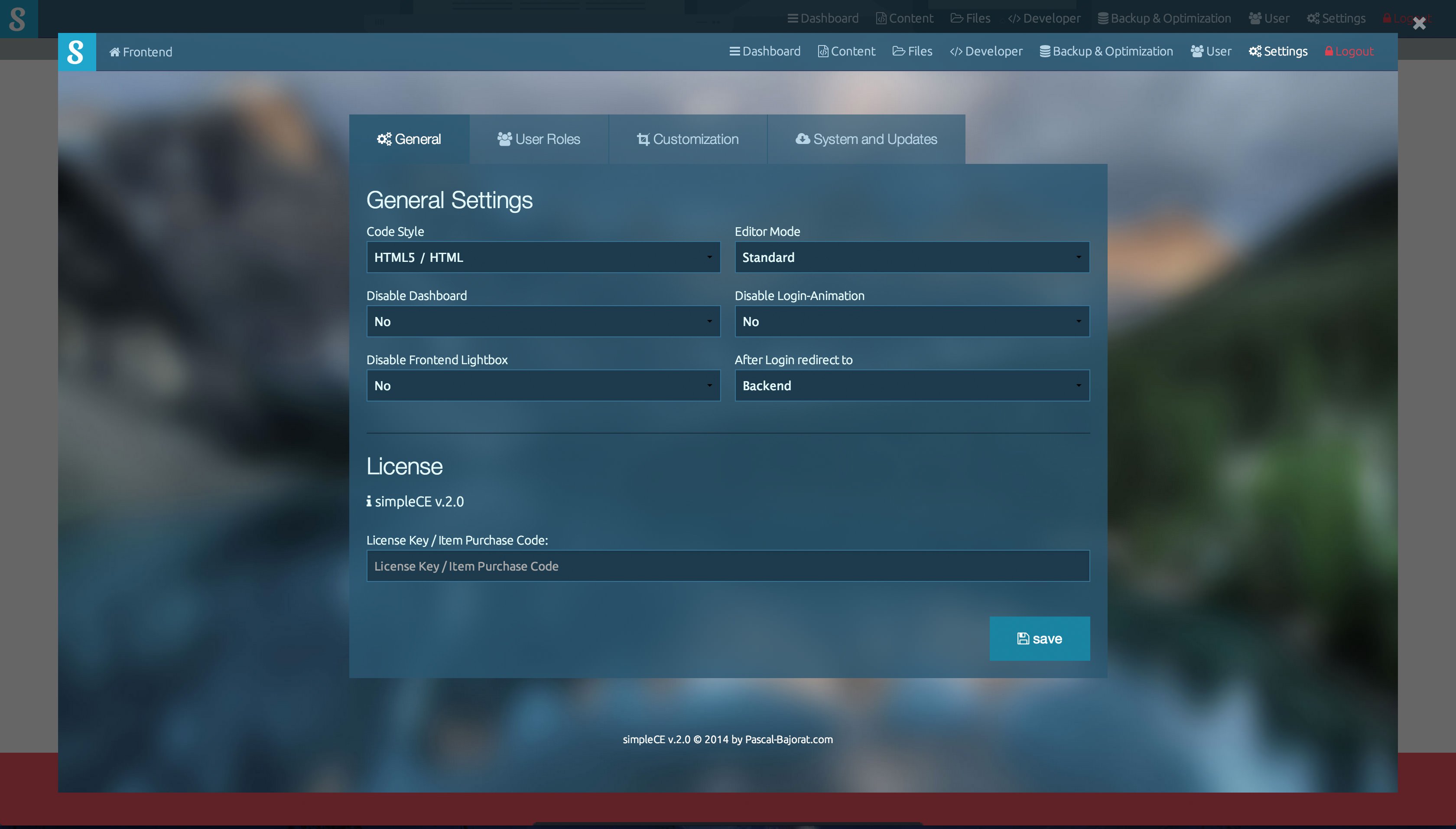Close the lightbox with the X

click(x=1419, y=23)
